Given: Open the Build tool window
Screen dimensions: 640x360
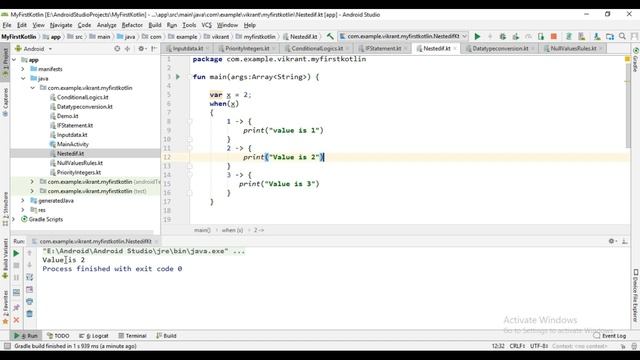Looking at the screenshot, I should tap(166, 336).
